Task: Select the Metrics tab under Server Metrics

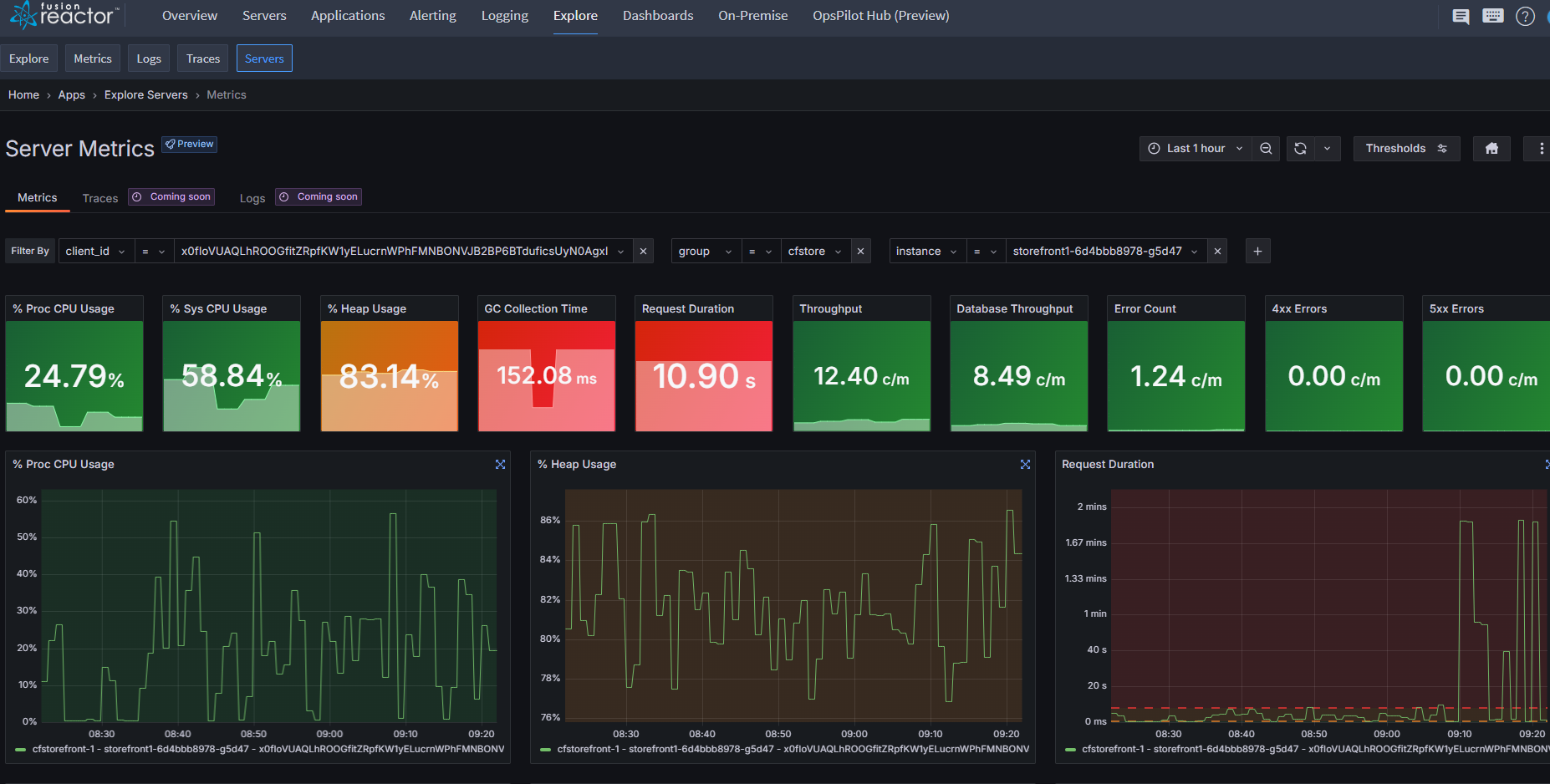Action: click(x=38, y=198)
